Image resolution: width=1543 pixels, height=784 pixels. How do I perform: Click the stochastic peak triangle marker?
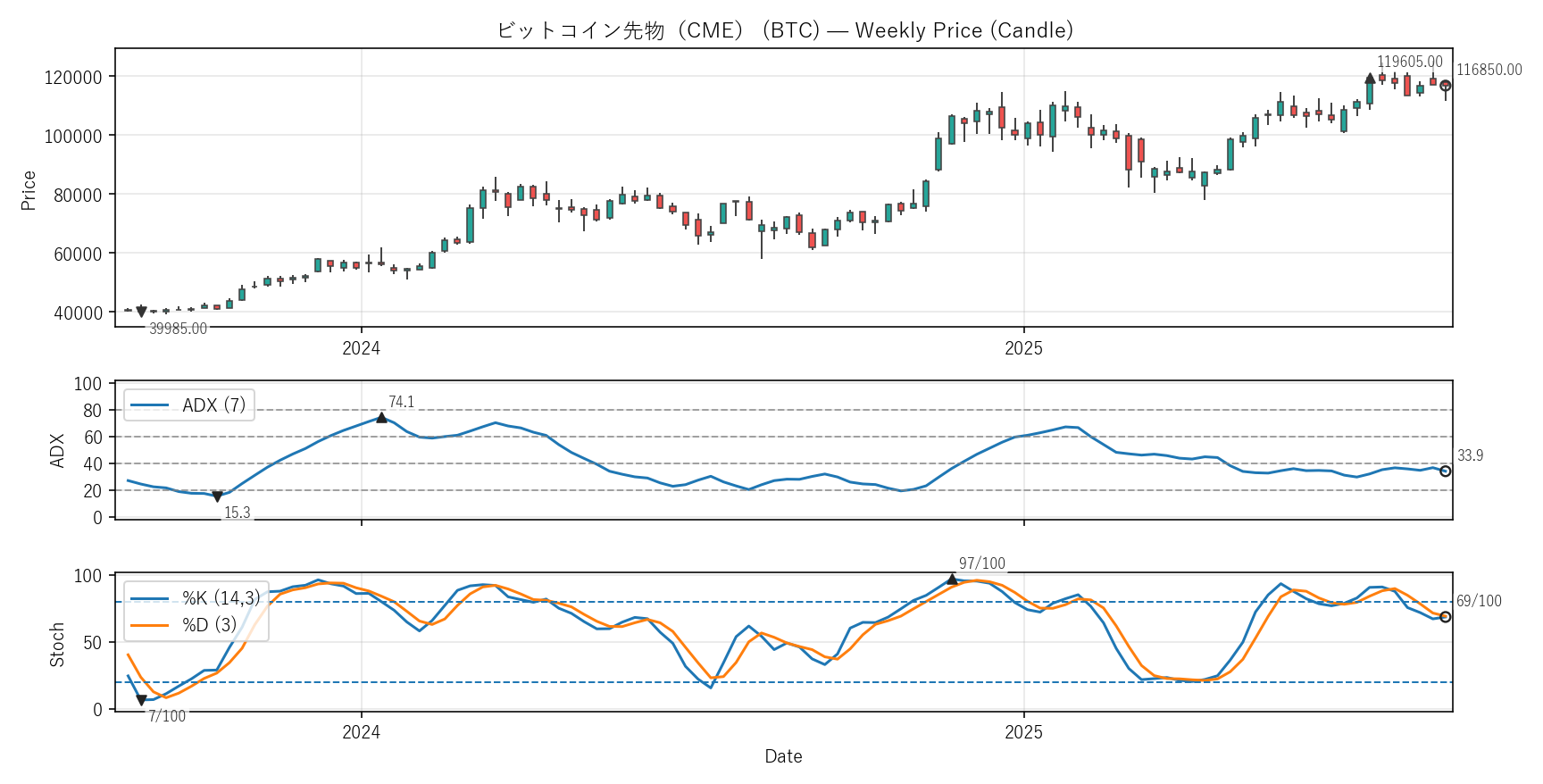click(x=952, y=580)
